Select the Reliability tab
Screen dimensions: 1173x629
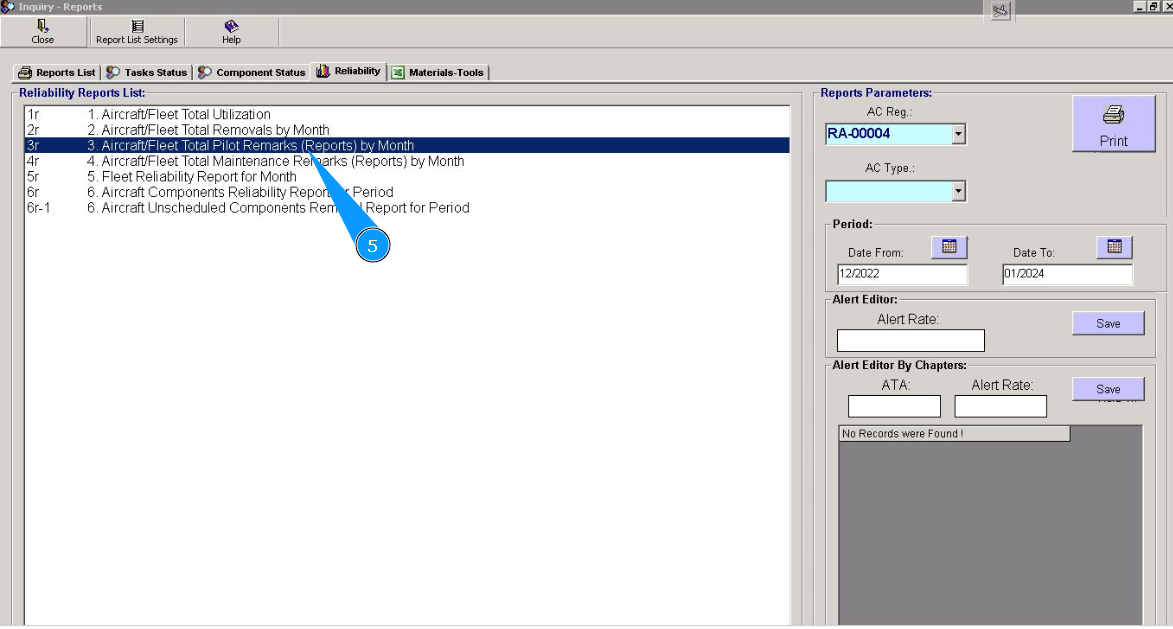tap(349, 71)
